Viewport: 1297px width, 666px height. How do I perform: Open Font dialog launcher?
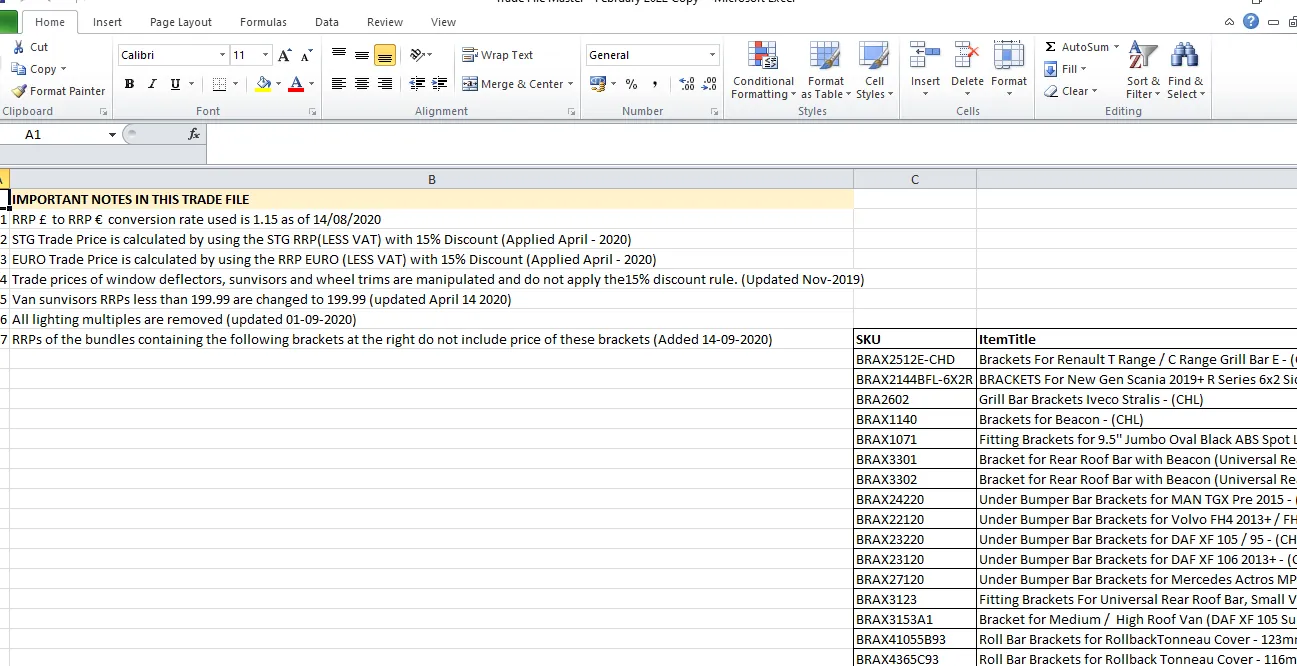[313, 112]
